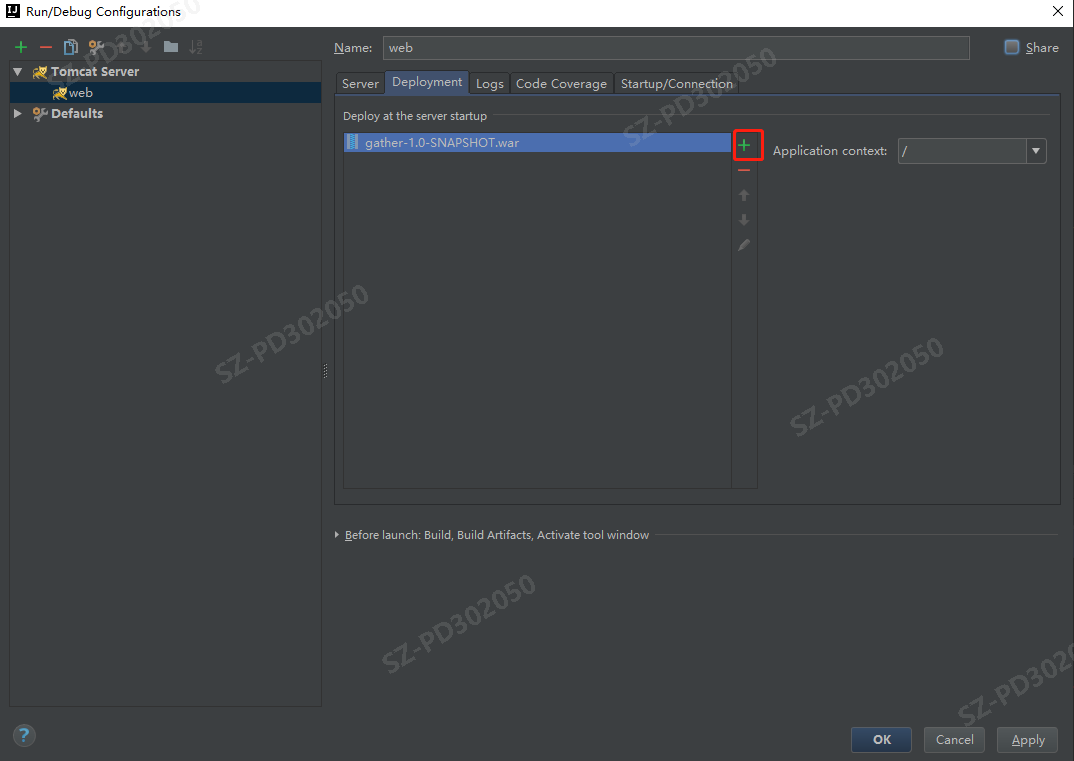The height and width of the screenshot is (761, 1074).
Task: Click the Defaults wrench icon
Action: pos(40,114)
